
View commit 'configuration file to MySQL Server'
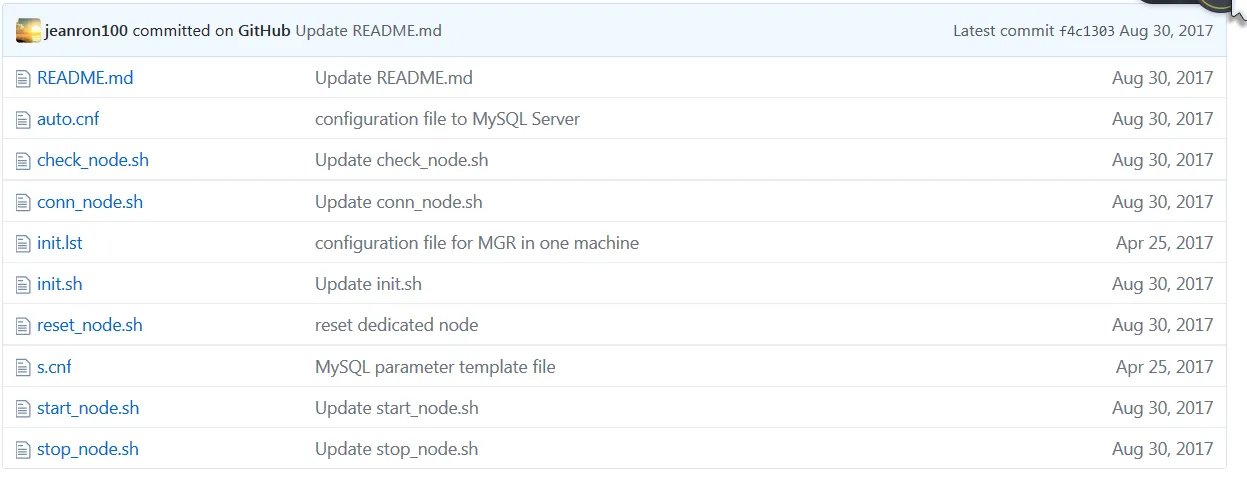(x=447, y=119)
